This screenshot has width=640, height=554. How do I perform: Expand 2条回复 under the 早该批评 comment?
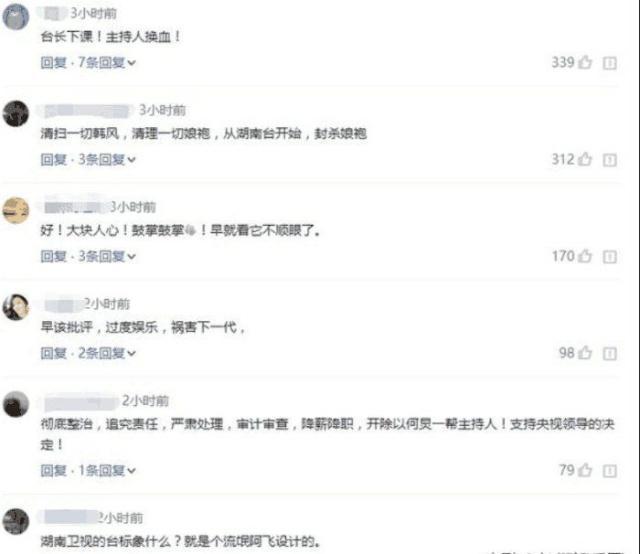[107, 353]
